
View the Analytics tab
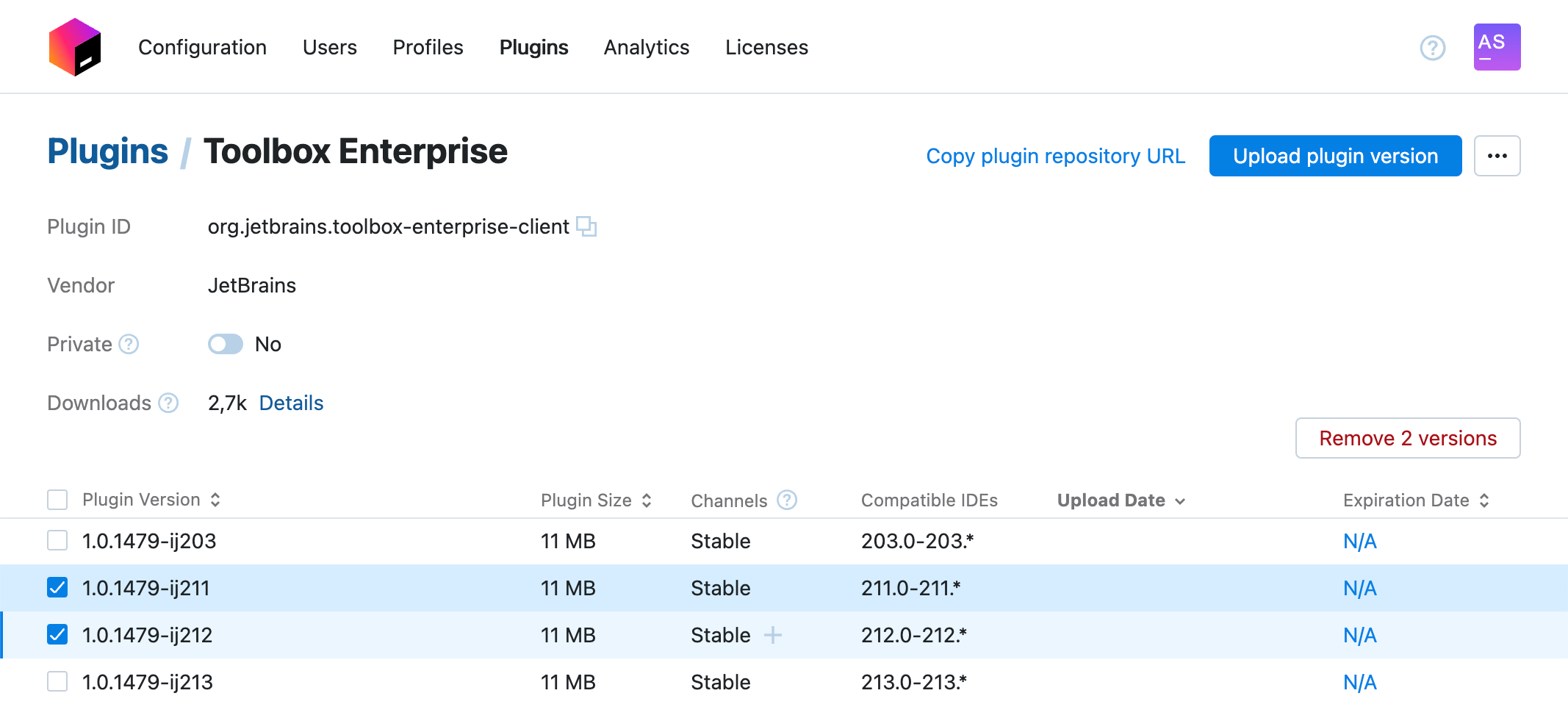pyautogui.click(x=647, y=47)
